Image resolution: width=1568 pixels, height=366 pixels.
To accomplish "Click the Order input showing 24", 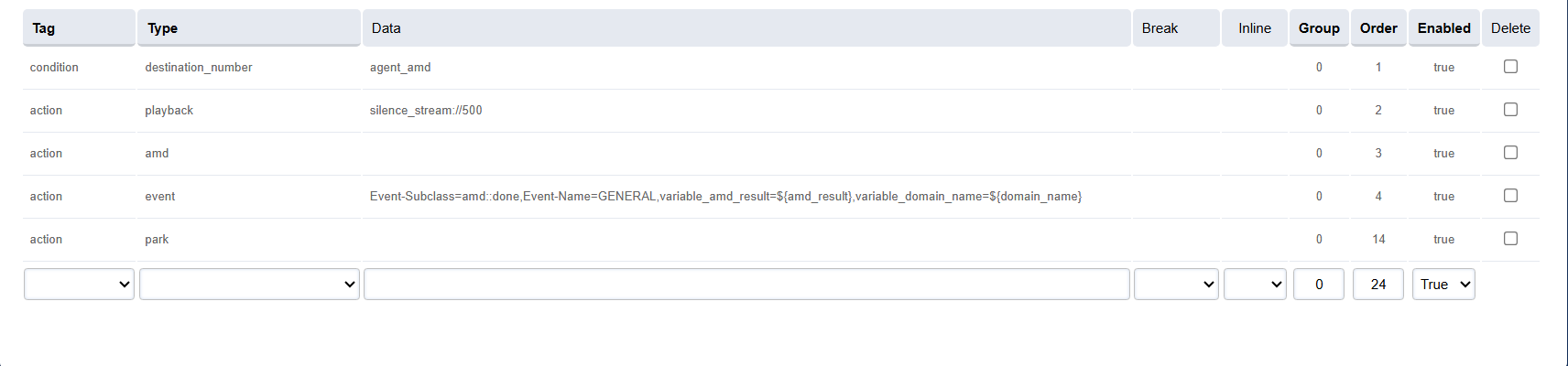I will click(x=1377, y=285).
